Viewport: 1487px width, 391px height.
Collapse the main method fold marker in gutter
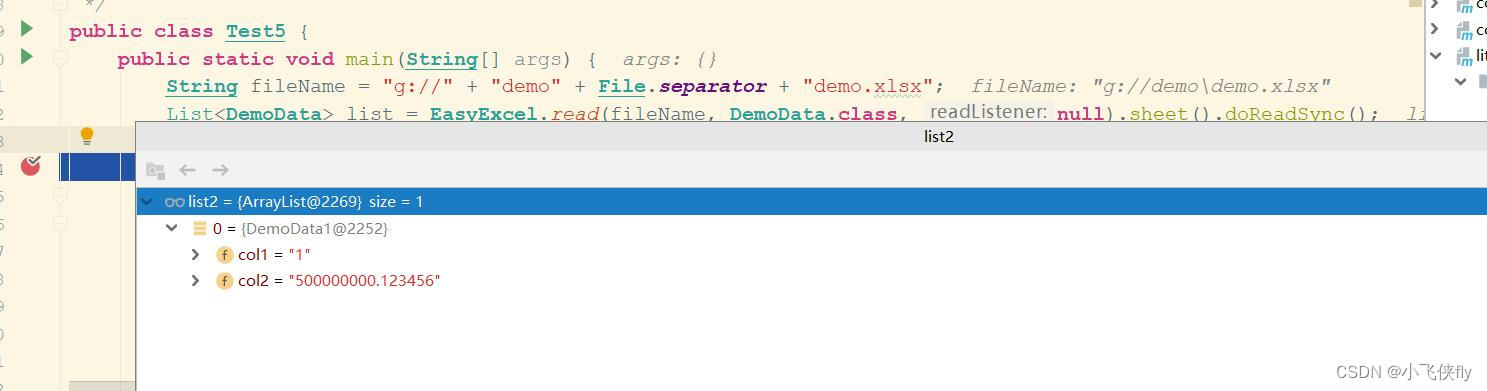pos(60,59)
